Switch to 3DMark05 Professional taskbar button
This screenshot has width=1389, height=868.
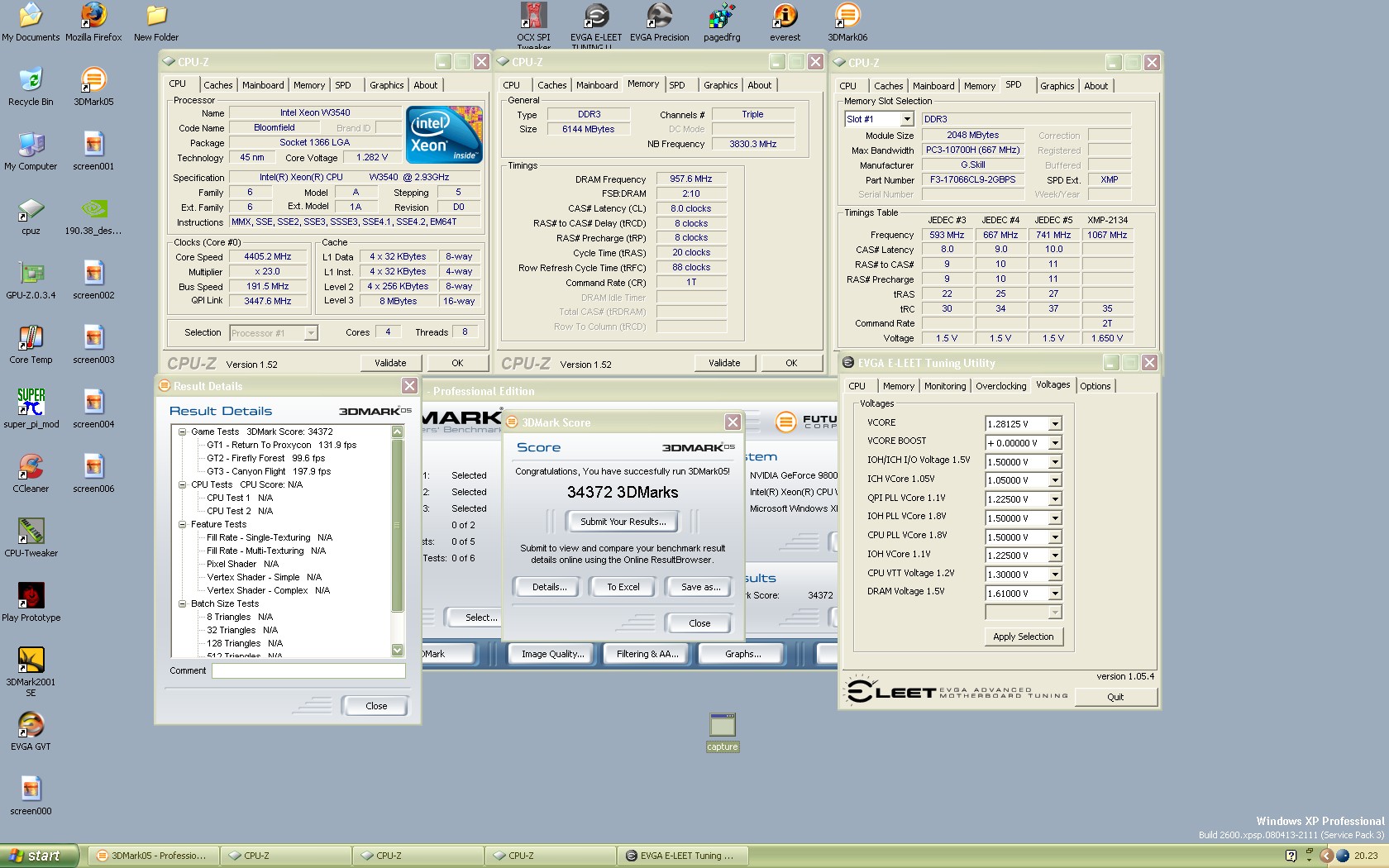pos(154,856)
